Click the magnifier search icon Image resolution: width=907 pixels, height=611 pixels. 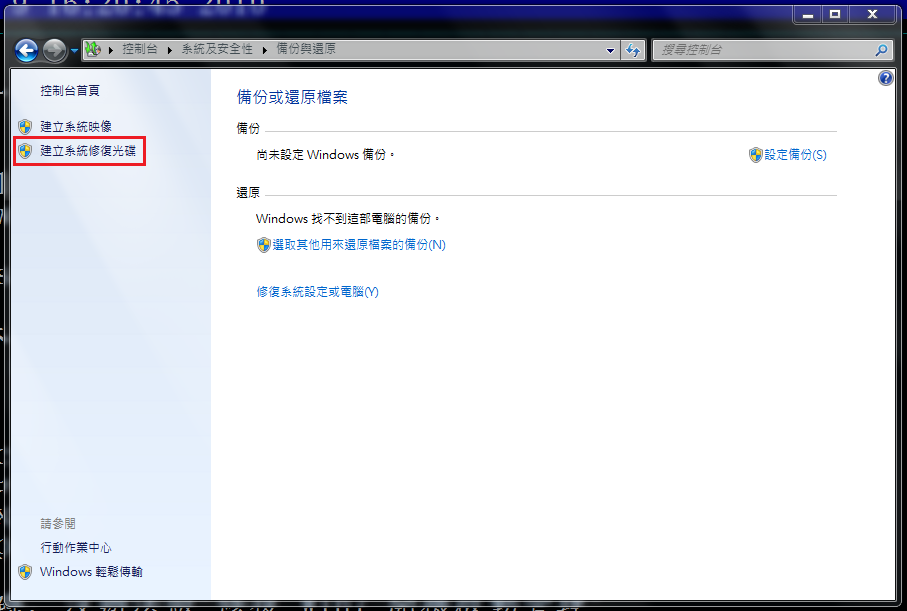point(882,50)
